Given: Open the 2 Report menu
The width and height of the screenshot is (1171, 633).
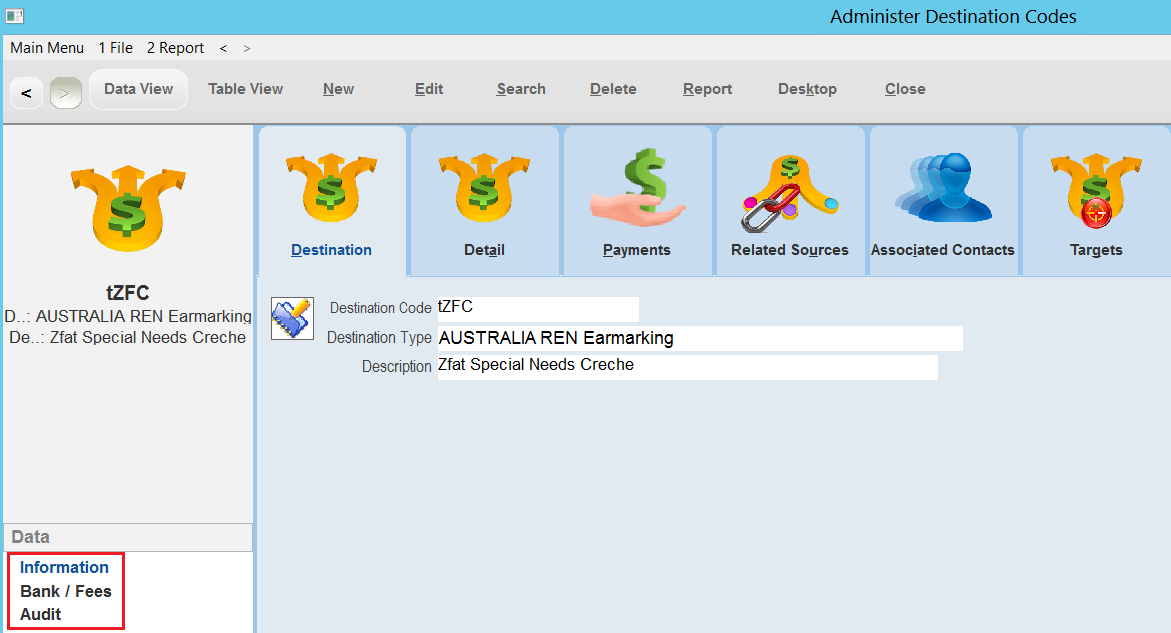Looking at the screenshot, I should click(176, 48).
